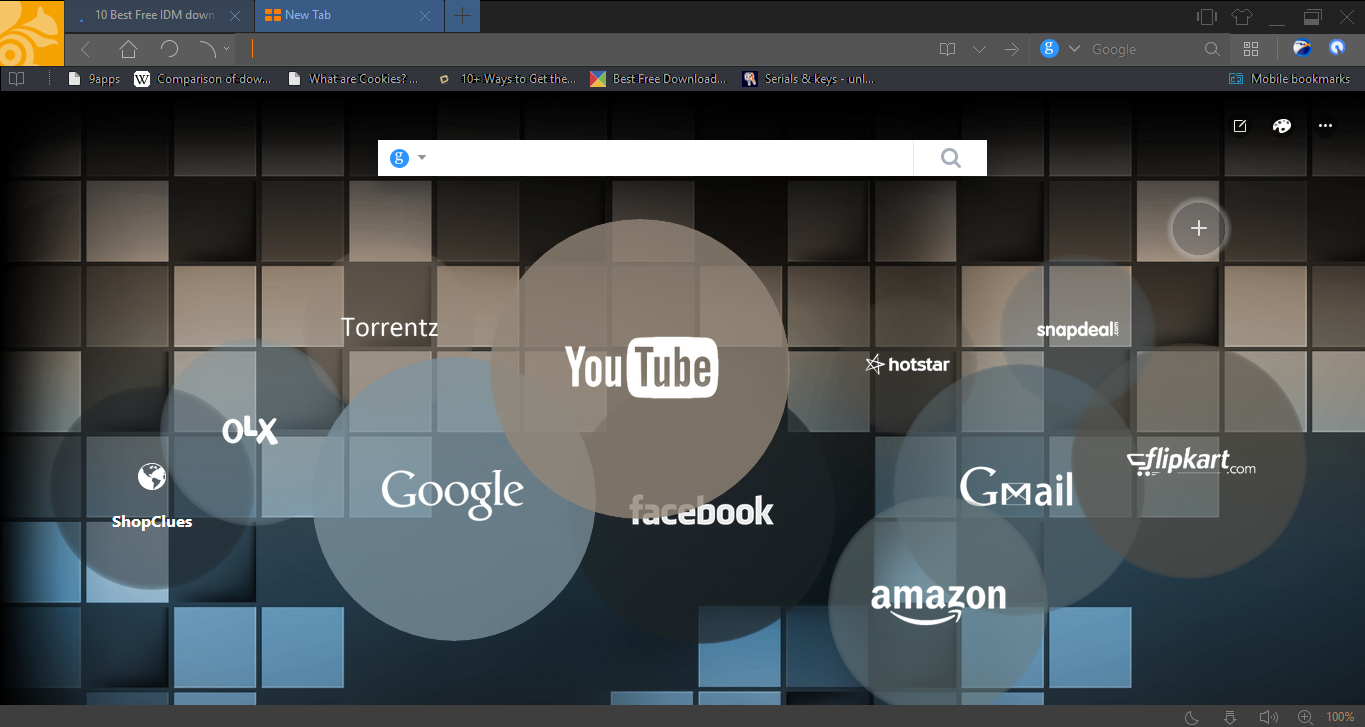Open the 10+ Ways to Get the... bookmark
Image resolution: width=1365 pixels, height=727 pixels.
pos(507,79)
